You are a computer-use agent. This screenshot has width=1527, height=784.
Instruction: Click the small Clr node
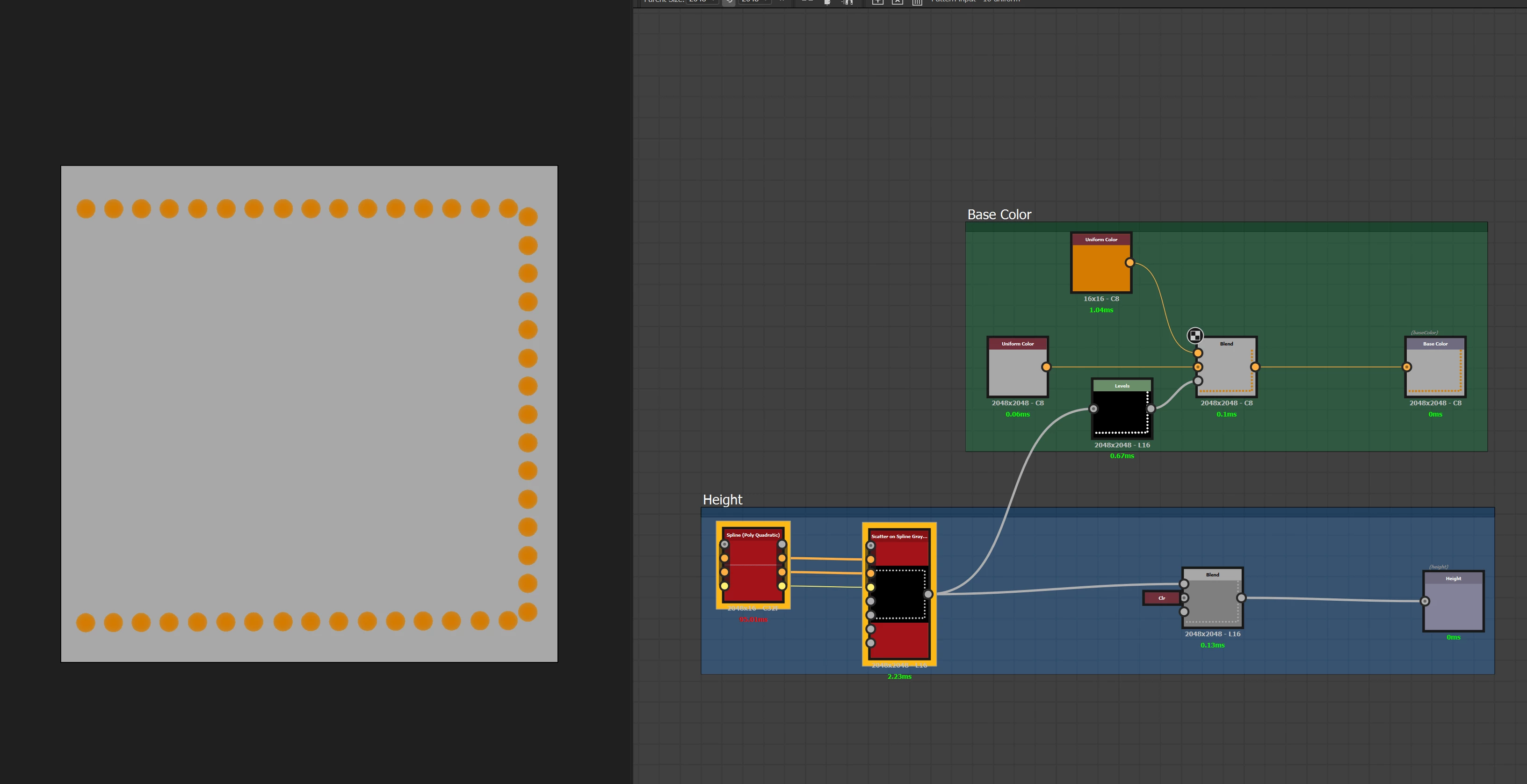(x=1161, y=598)
